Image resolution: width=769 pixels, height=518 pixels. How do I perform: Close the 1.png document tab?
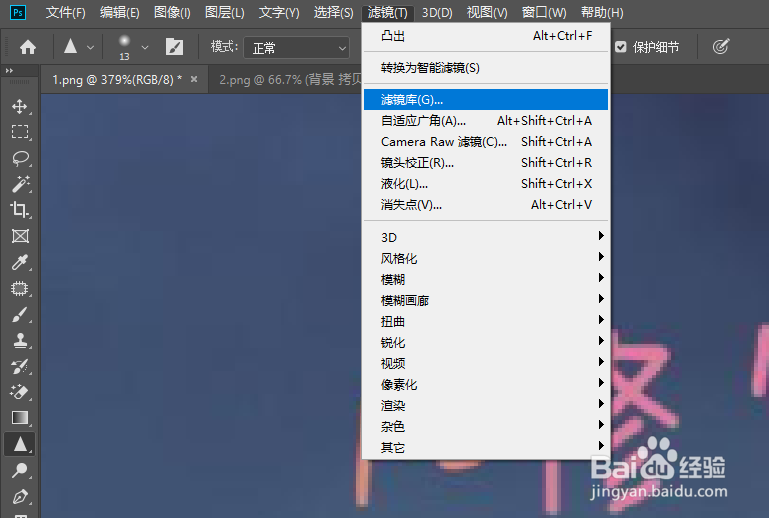pyautogui.click(x=194, y=79)
